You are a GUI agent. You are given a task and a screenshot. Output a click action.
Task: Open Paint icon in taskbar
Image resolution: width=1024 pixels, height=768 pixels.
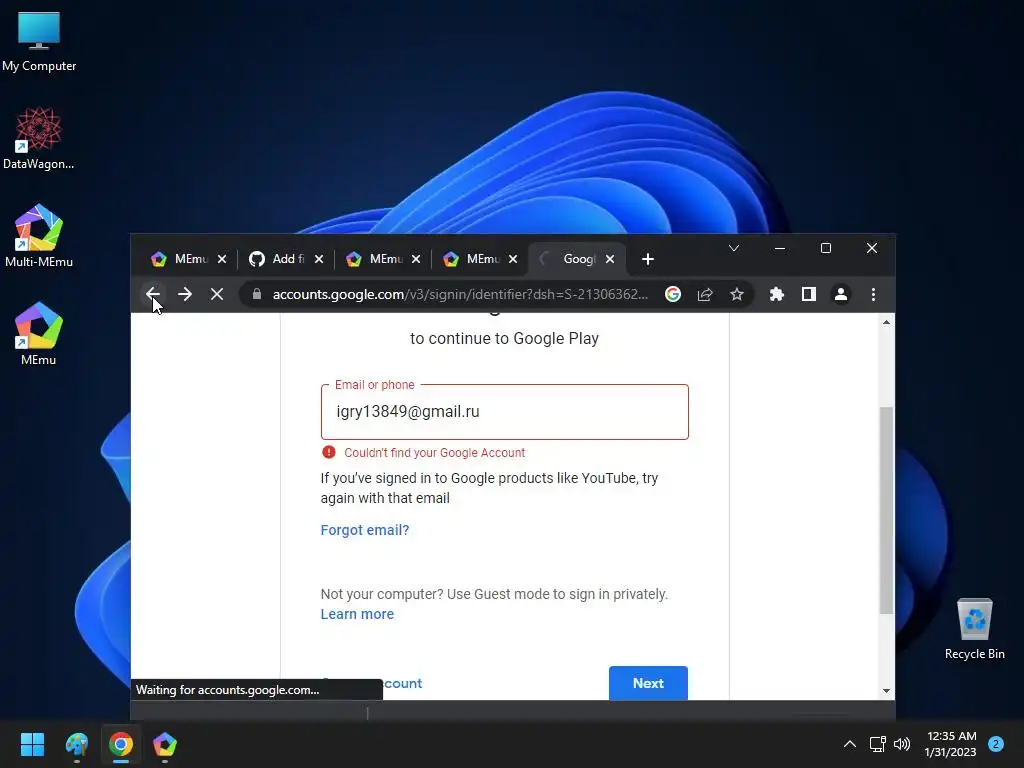coord(77,744)
